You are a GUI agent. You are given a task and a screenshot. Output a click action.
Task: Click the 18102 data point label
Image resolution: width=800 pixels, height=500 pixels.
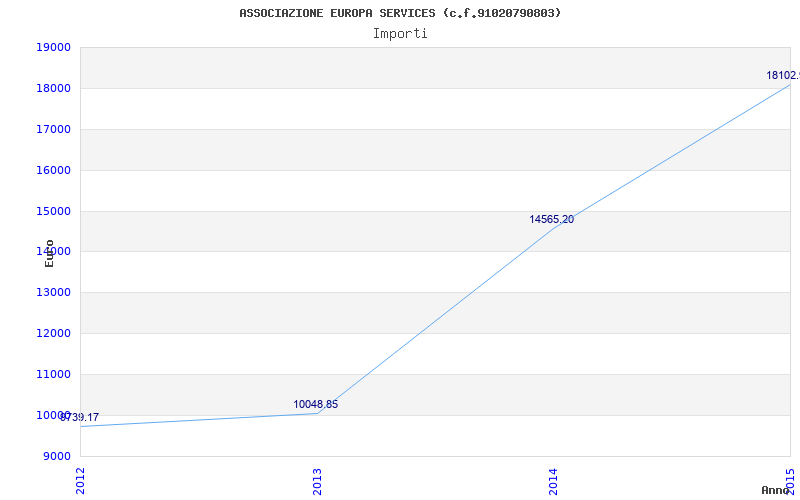click(783, 76)
